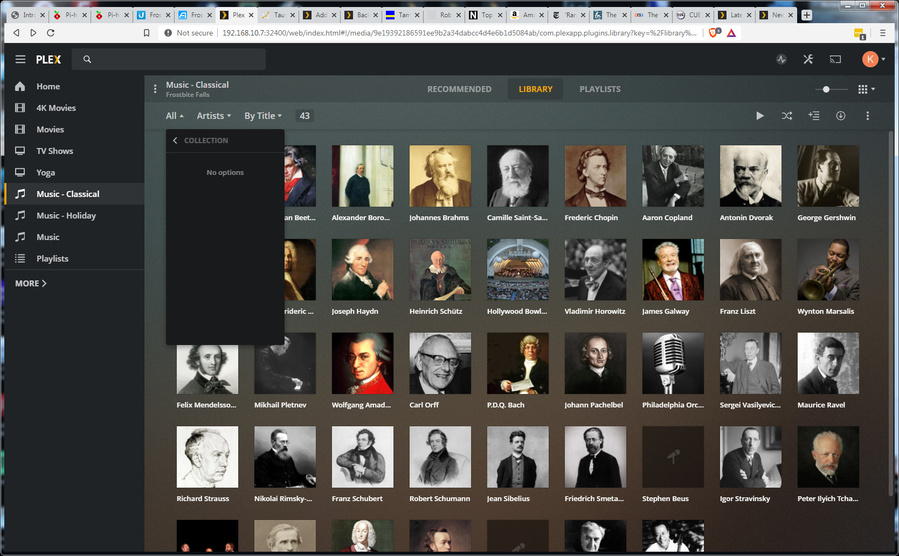Open Wynton Marsalis artist
Viewport: 899px width, 556px height.
click(828, 269)
